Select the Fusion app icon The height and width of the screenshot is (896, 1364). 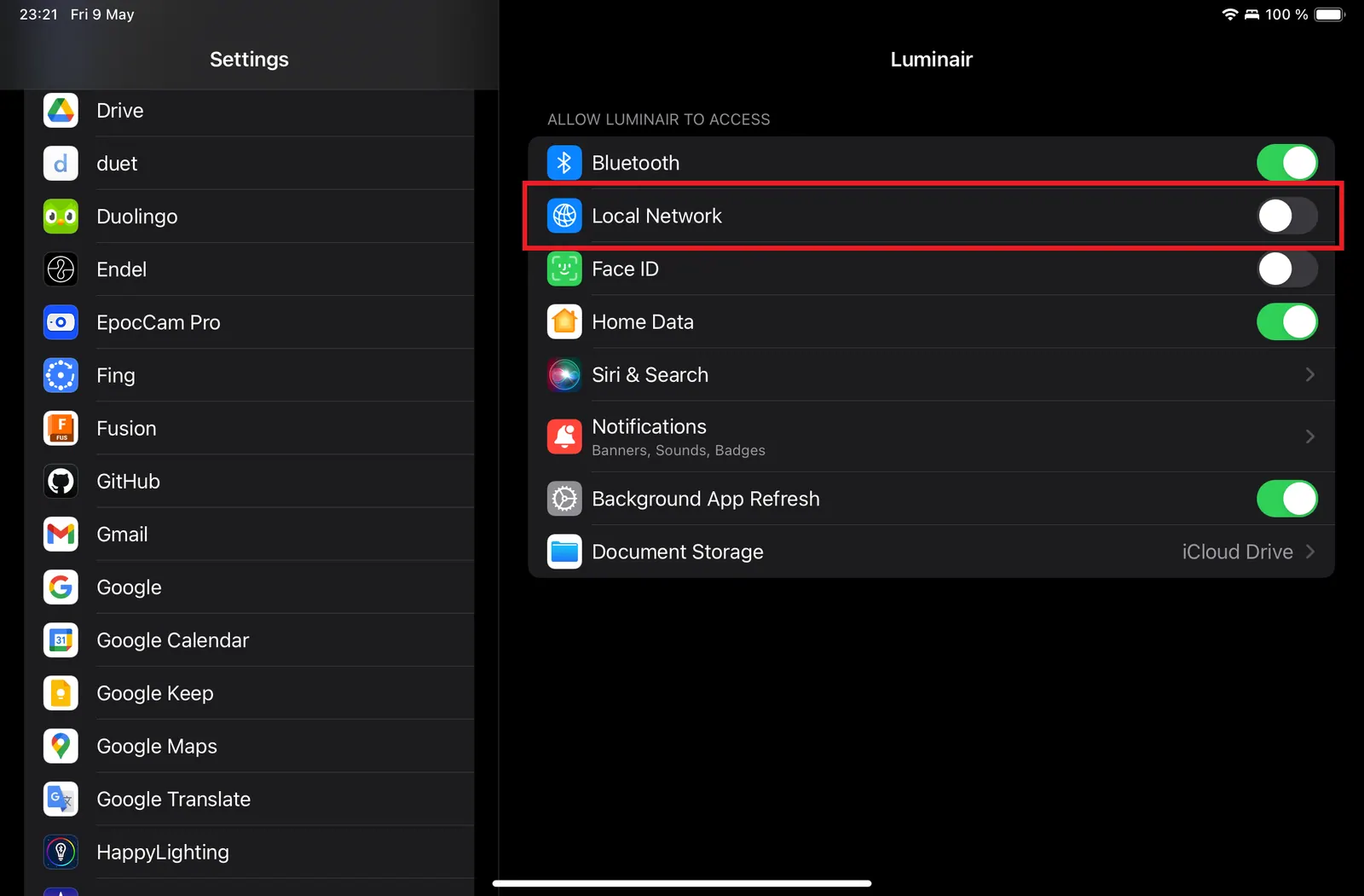61,428
